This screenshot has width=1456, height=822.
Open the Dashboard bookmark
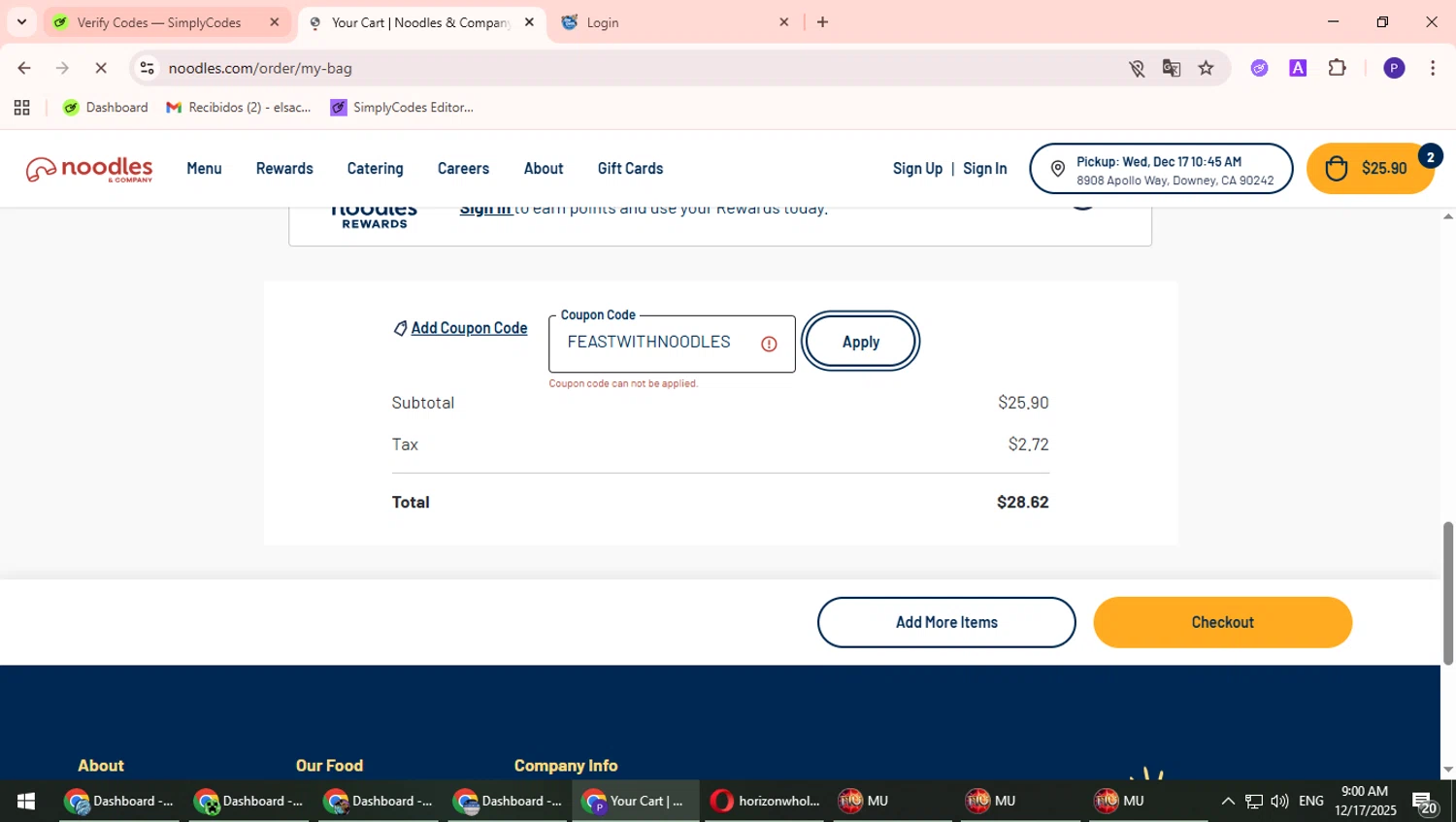(x=106, y=108)
